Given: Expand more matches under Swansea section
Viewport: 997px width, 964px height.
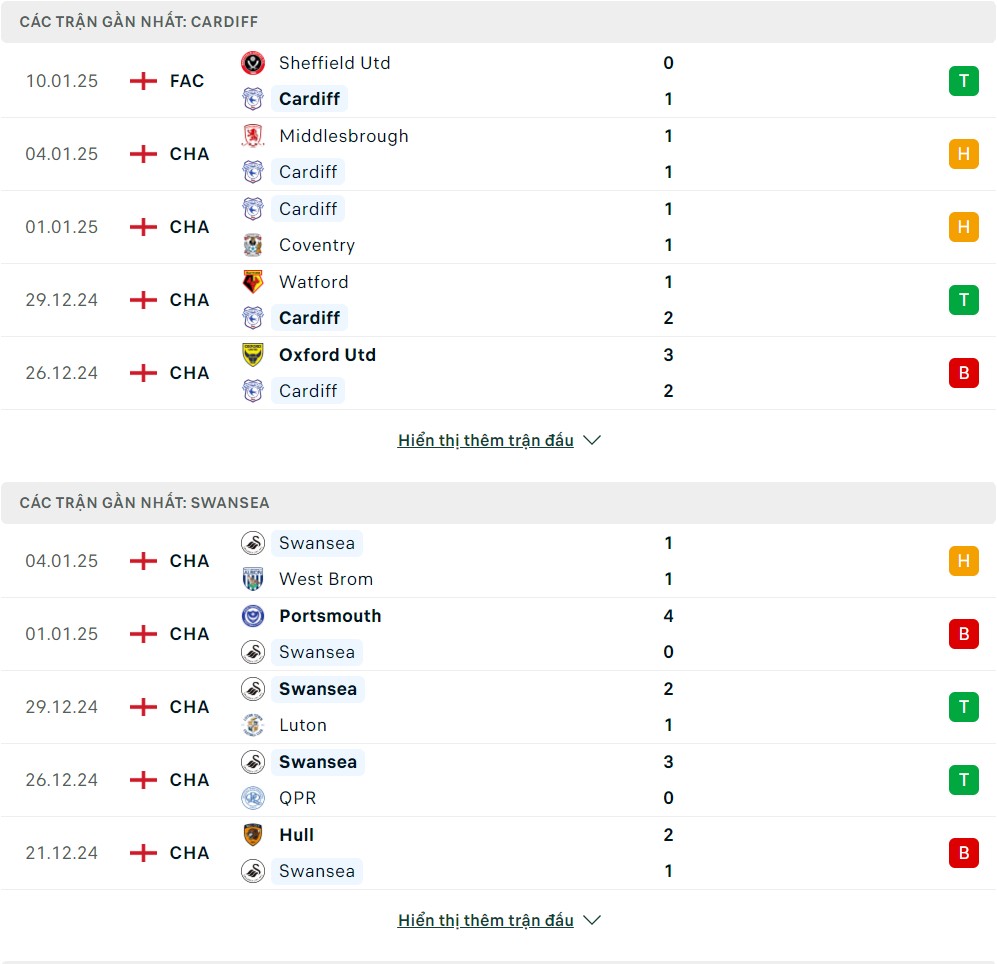Looking at the screenshot, I should [486, 920].
